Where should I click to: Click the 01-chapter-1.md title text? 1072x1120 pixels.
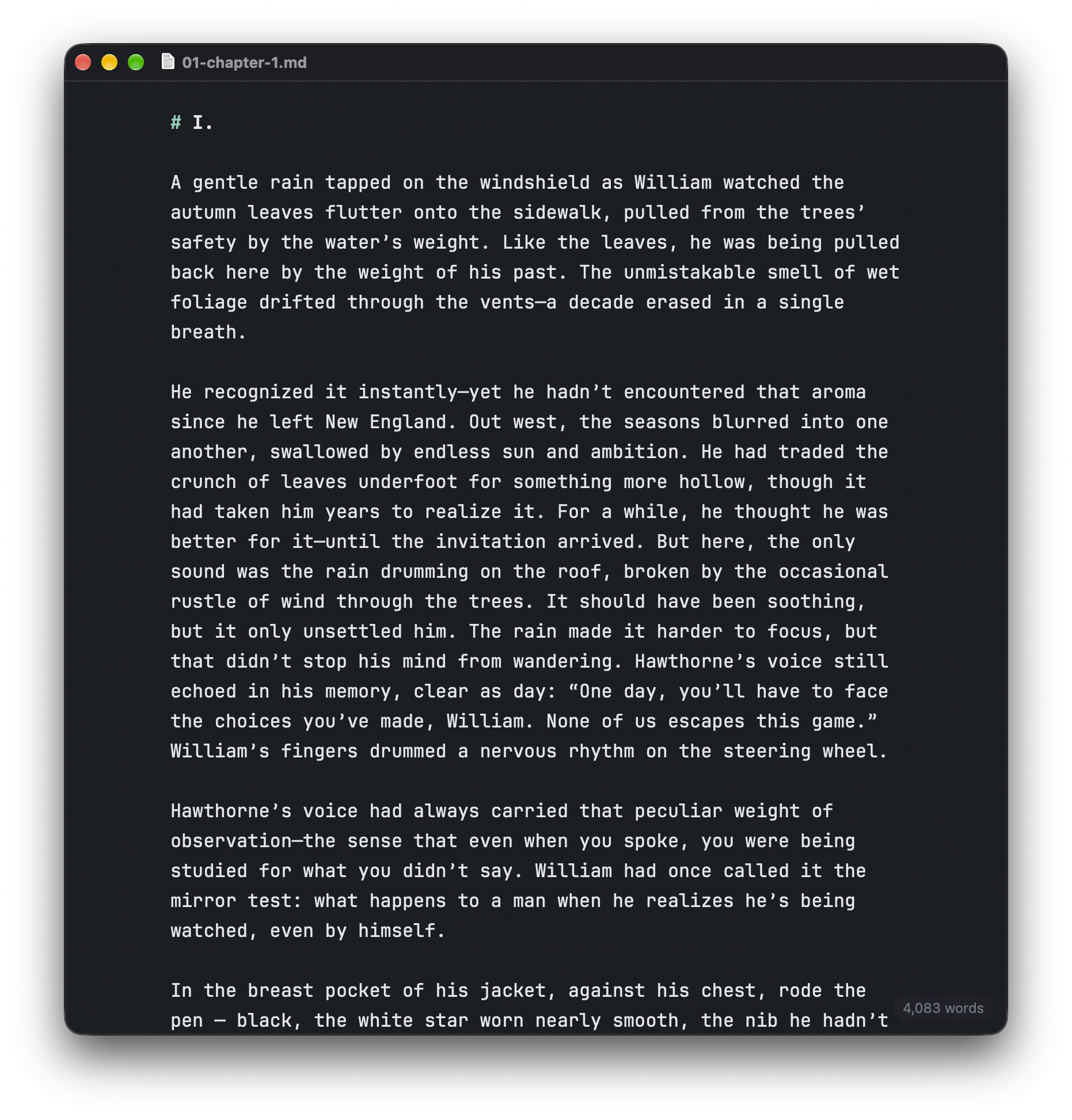(244, 62)
